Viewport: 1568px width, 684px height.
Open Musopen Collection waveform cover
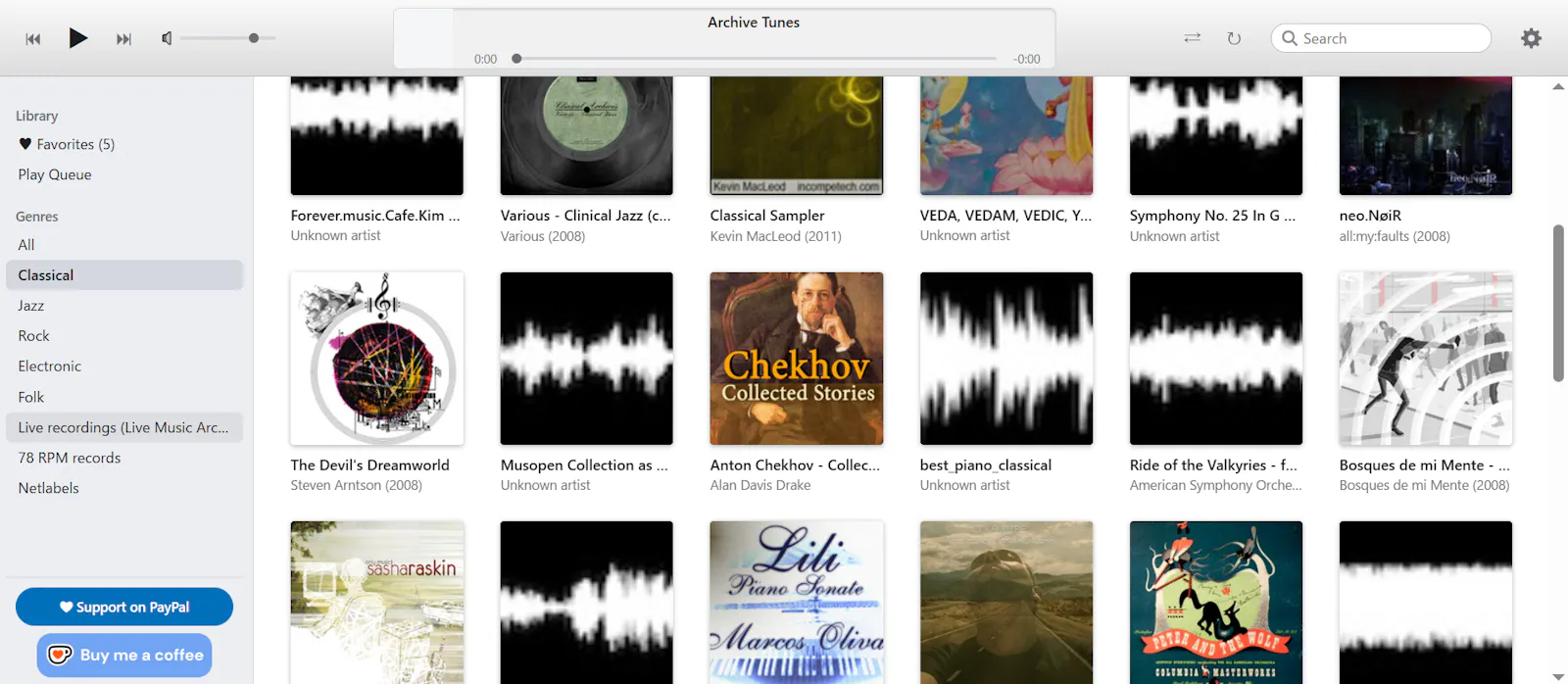click(587, 359)
